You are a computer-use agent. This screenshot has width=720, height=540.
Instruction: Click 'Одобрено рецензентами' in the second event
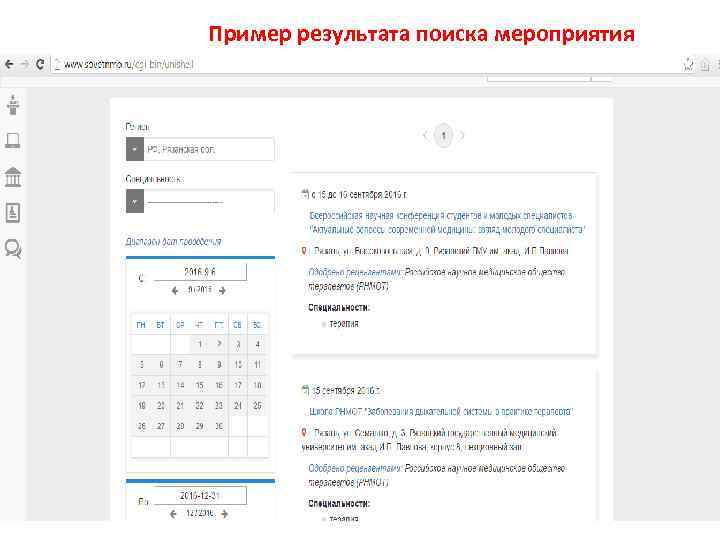click(355, 468)
